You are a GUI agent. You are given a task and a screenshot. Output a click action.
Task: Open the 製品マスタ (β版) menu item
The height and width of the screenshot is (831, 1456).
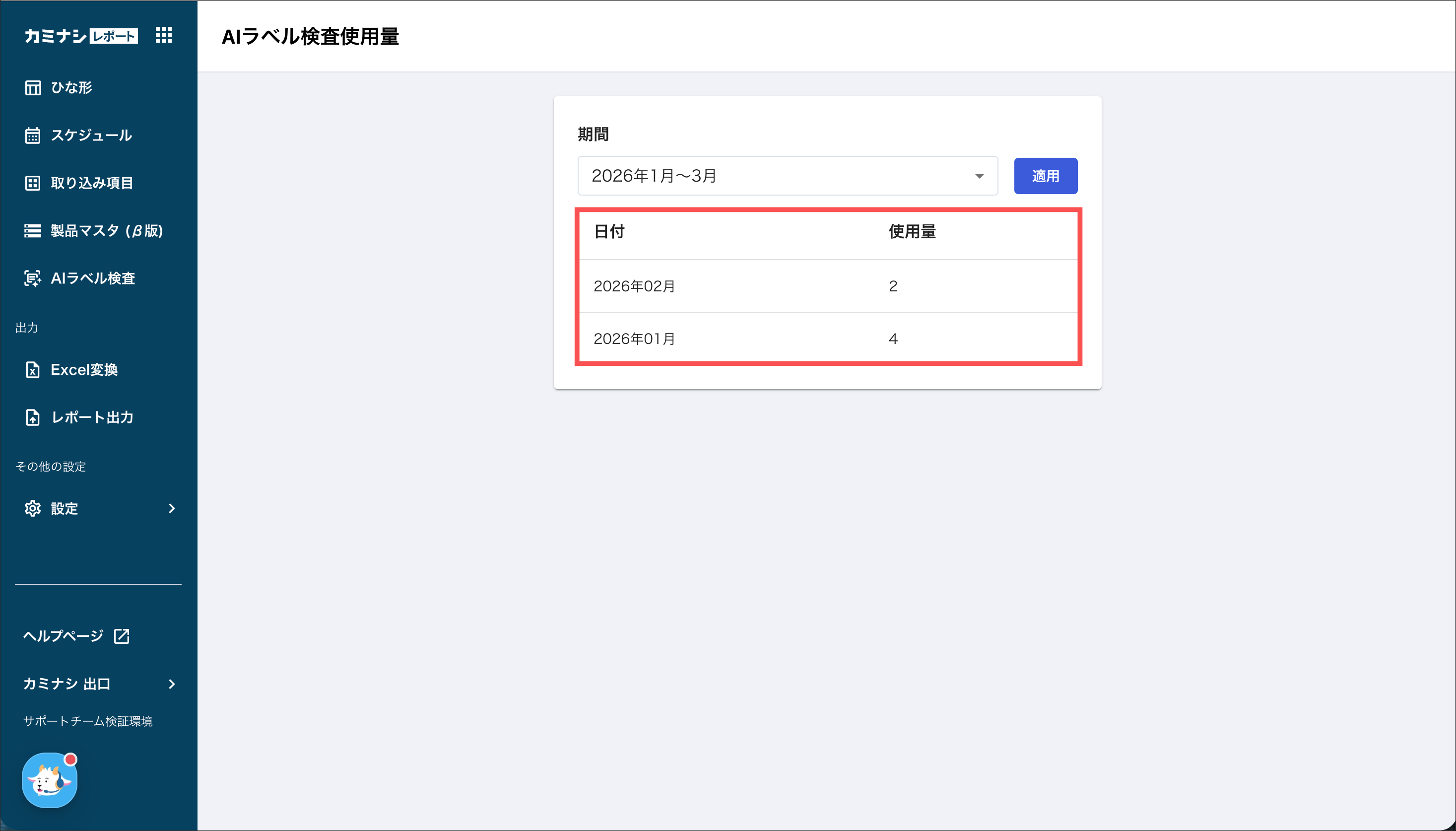pos(107,231)
